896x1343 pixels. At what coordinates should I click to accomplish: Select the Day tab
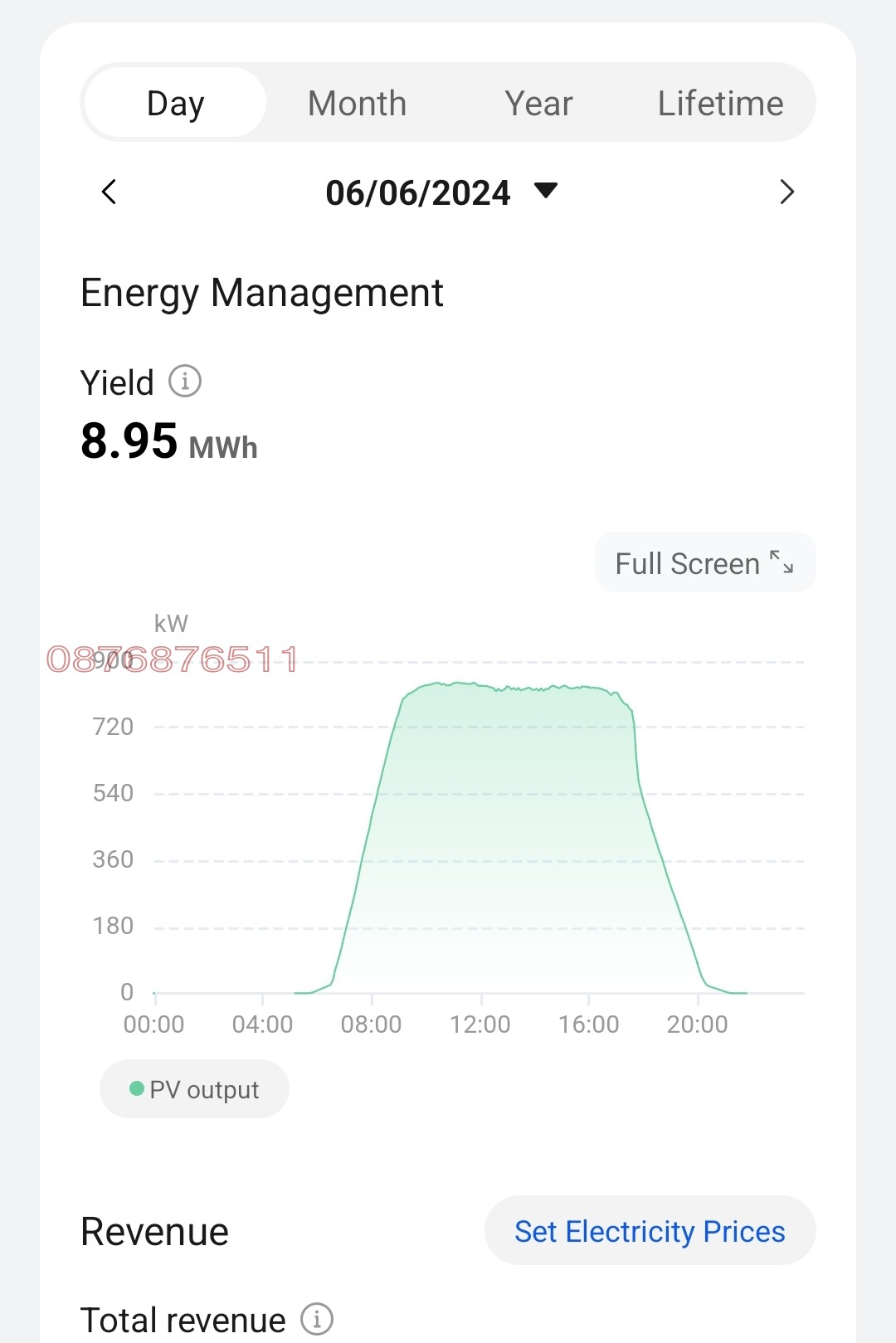pos(175,104)
